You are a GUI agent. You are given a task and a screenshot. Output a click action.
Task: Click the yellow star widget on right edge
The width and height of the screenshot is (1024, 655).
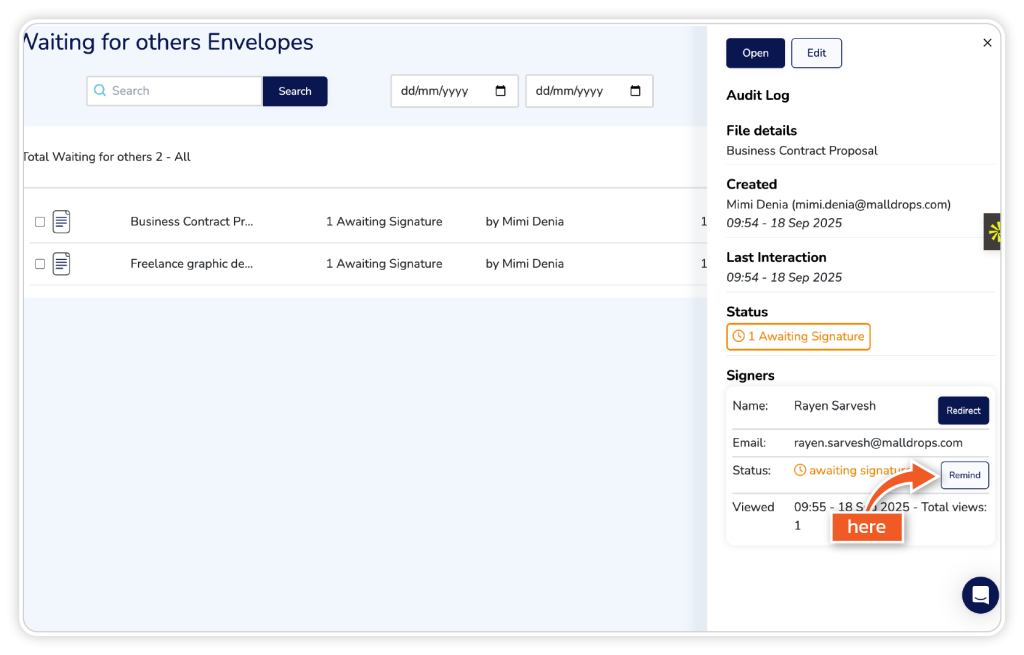994,232
